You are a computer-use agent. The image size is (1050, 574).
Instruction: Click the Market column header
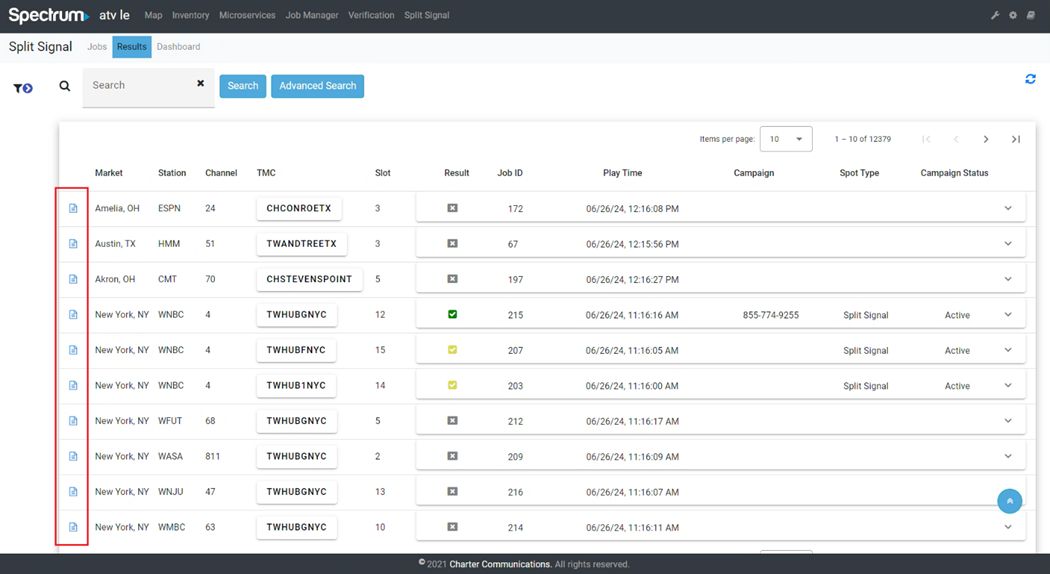(x=108, y=173)
